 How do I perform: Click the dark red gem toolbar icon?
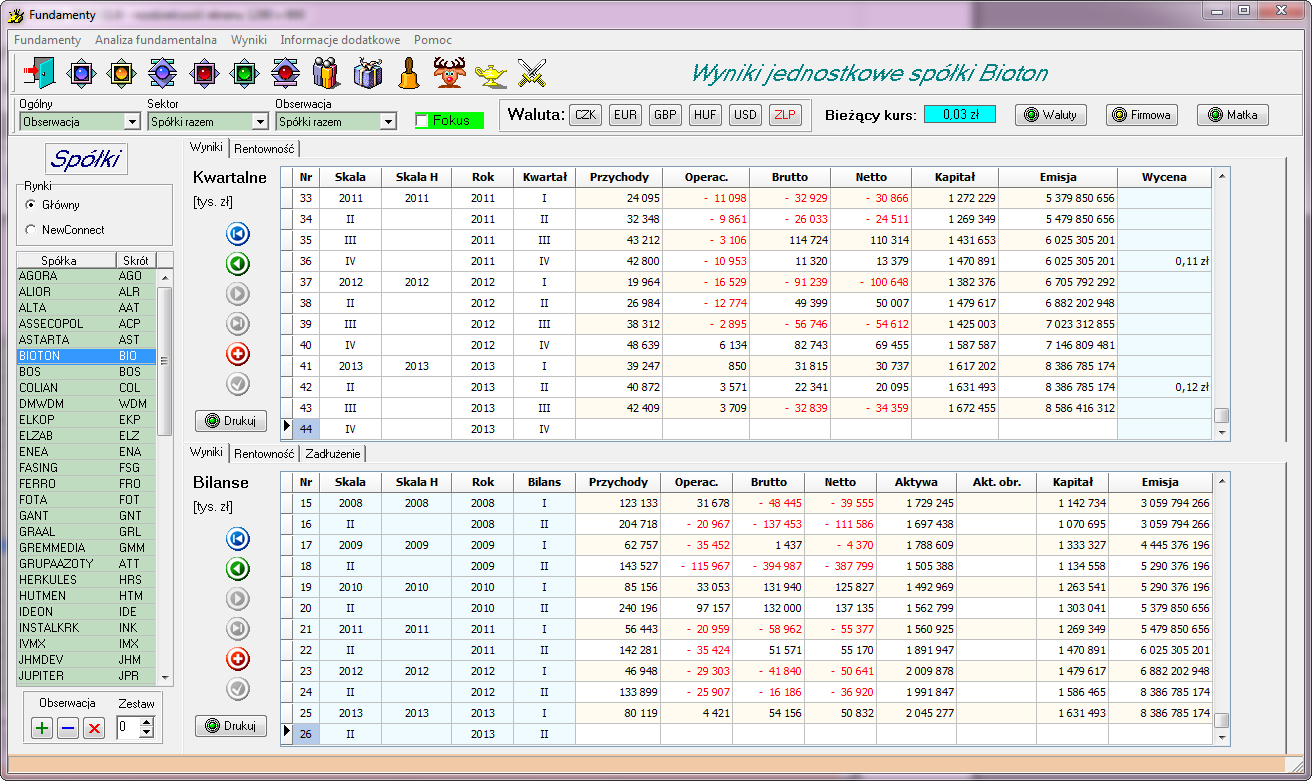204,72
